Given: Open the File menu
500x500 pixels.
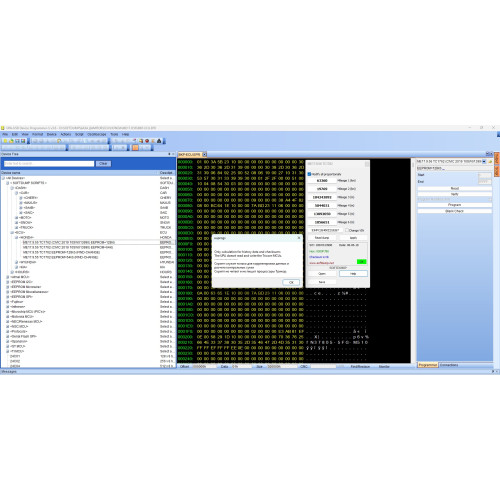Looking at the screenshot, I should pos(5,134).
